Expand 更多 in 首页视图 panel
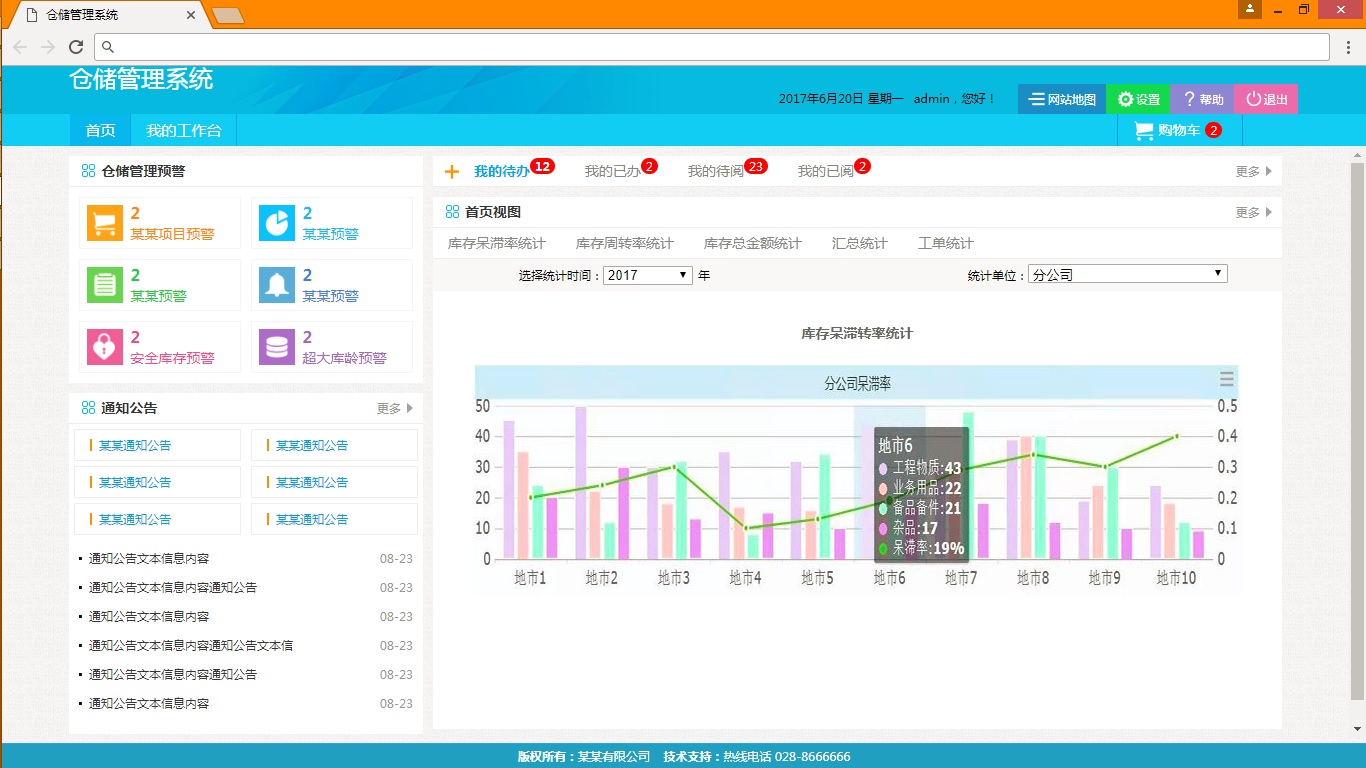 click(x=1253, y=212)
